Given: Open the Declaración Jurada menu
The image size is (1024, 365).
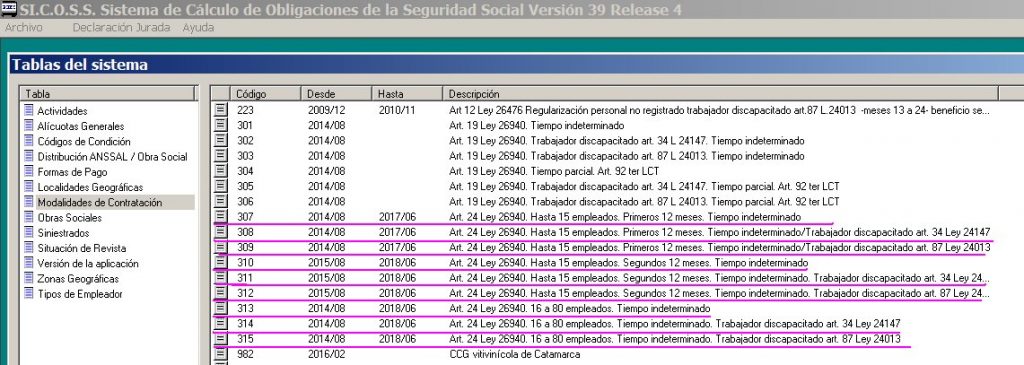Looking at the screenshot, I should pos(121,27).
